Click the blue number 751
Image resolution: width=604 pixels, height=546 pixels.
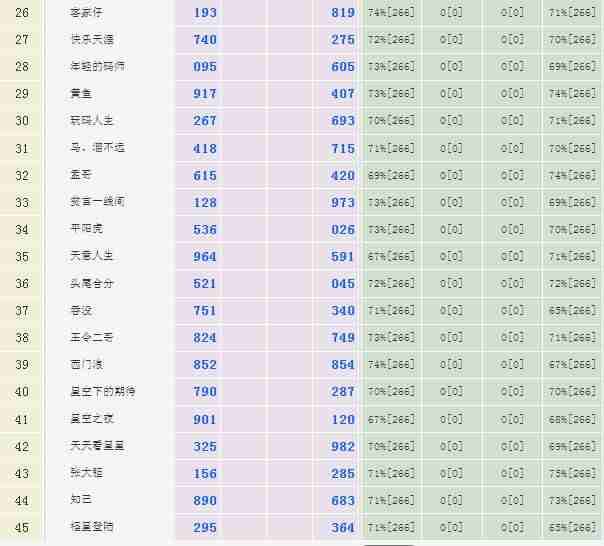pyautogui.click(x=205, y=310)
